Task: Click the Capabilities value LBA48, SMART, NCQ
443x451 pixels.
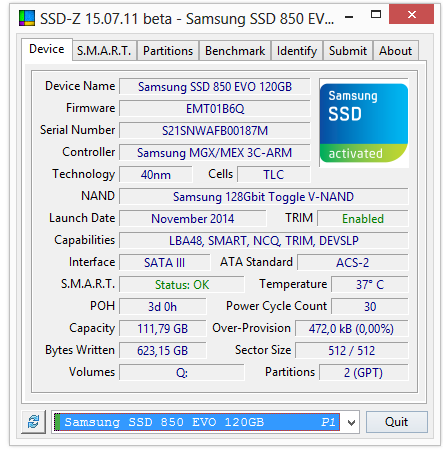Action: click(263, 241)
